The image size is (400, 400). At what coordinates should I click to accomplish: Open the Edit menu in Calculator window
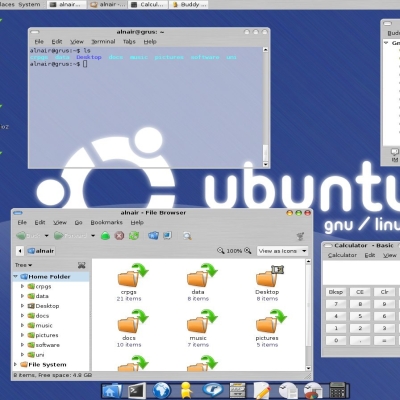[370, 255]
